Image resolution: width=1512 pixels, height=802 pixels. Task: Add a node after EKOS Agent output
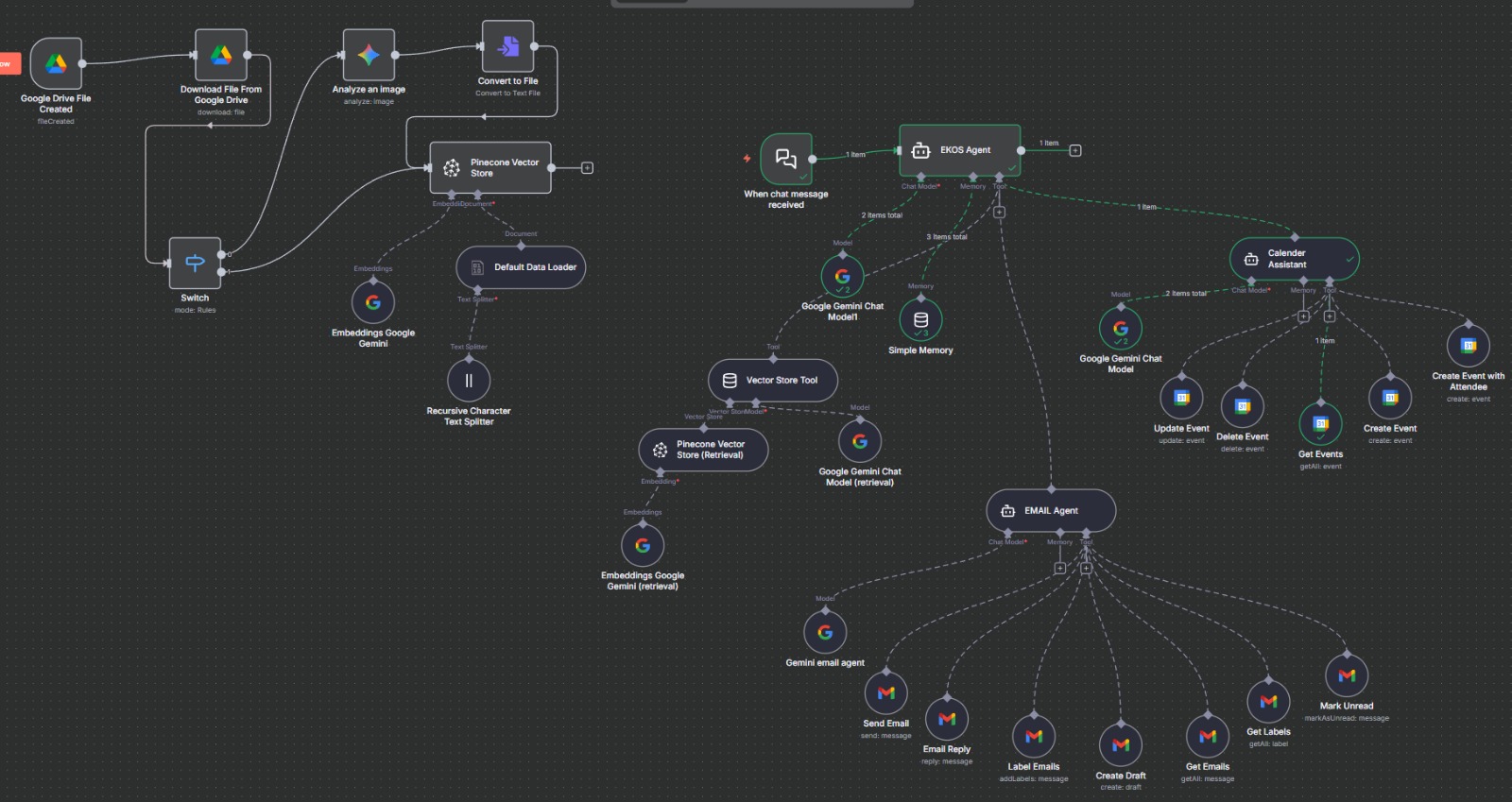click(x=1074, y=150)
